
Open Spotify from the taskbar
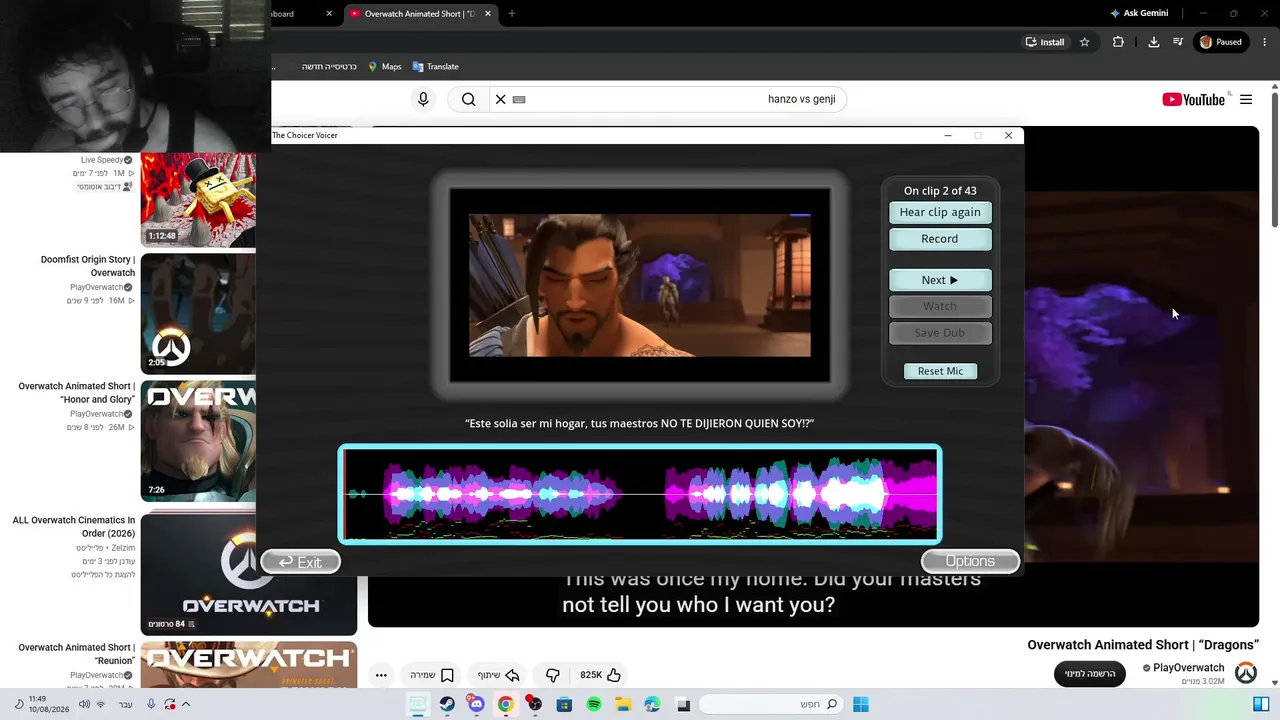pyautogui.click(x=594, y=705)
